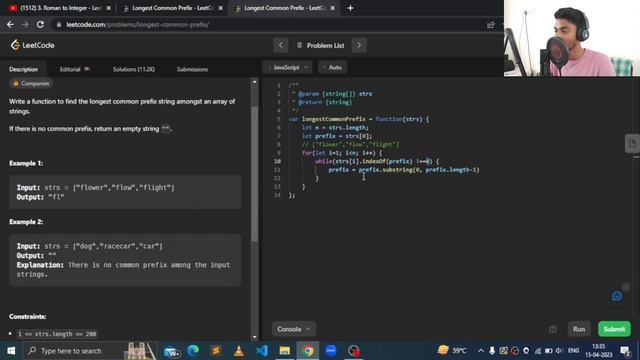Open the Solutions tab
This screenshot has width=640, height=360.
[x=133, y=69]
